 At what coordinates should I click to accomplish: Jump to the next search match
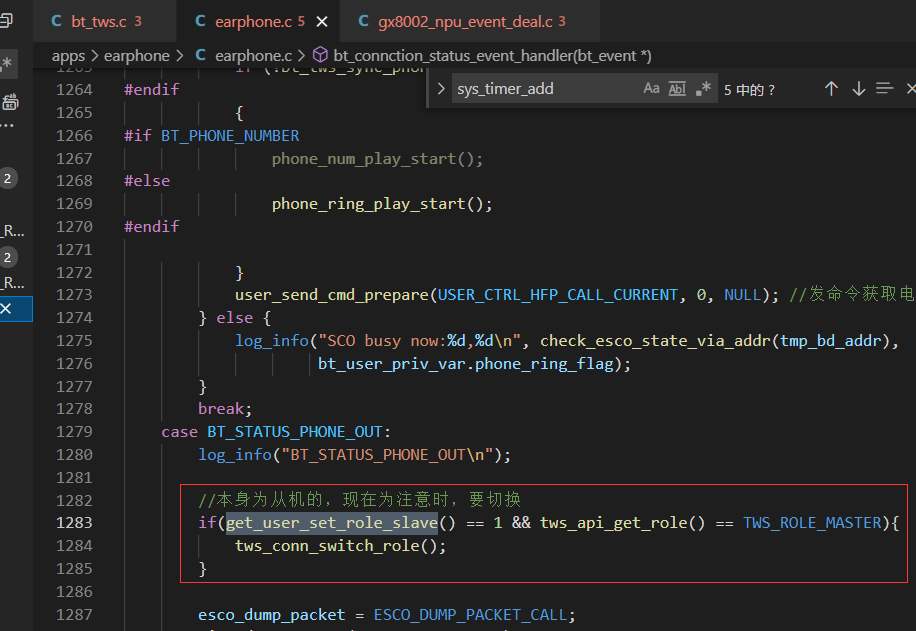(858, 89)
